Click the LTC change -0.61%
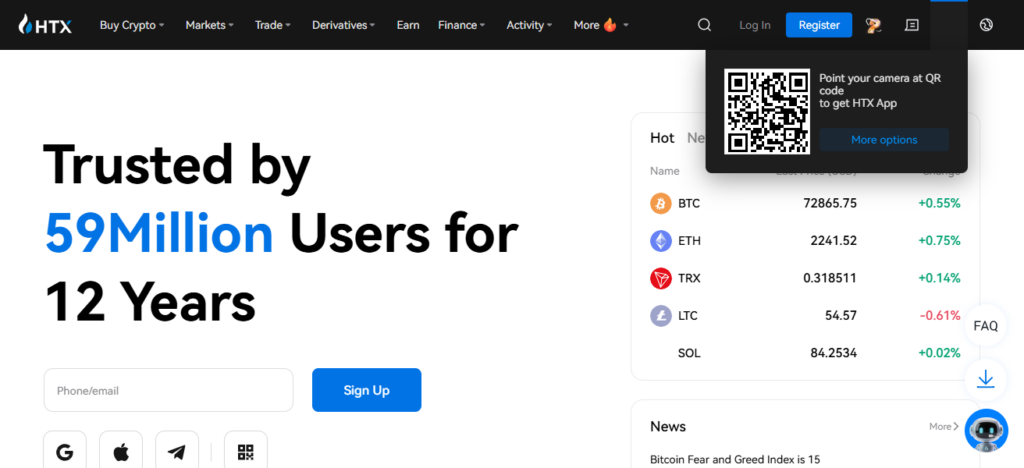 tap(940, 316)
